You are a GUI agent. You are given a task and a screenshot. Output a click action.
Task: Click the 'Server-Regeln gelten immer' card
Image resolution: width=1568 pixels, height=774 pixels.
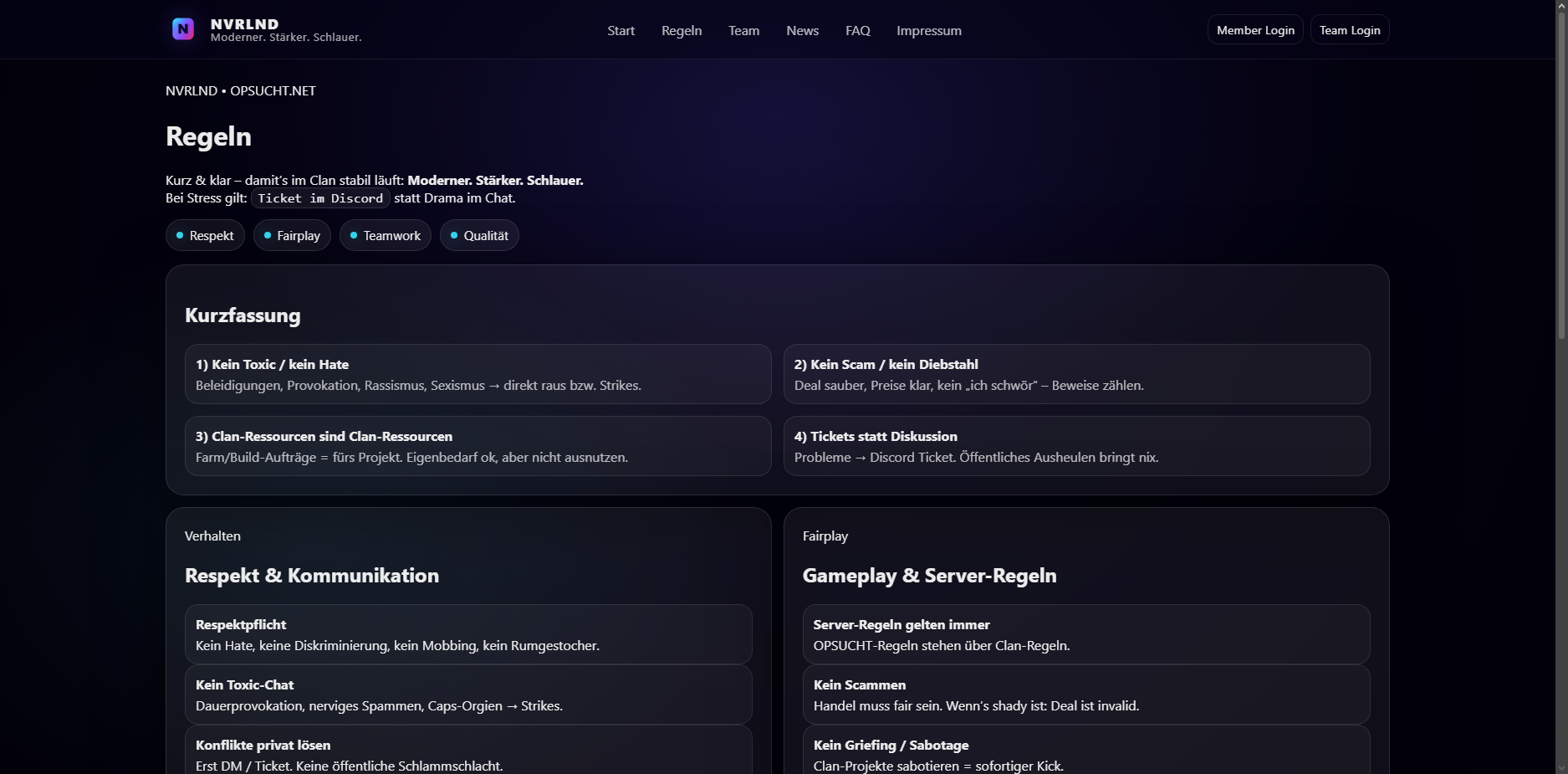click(x=1085, y=634)
